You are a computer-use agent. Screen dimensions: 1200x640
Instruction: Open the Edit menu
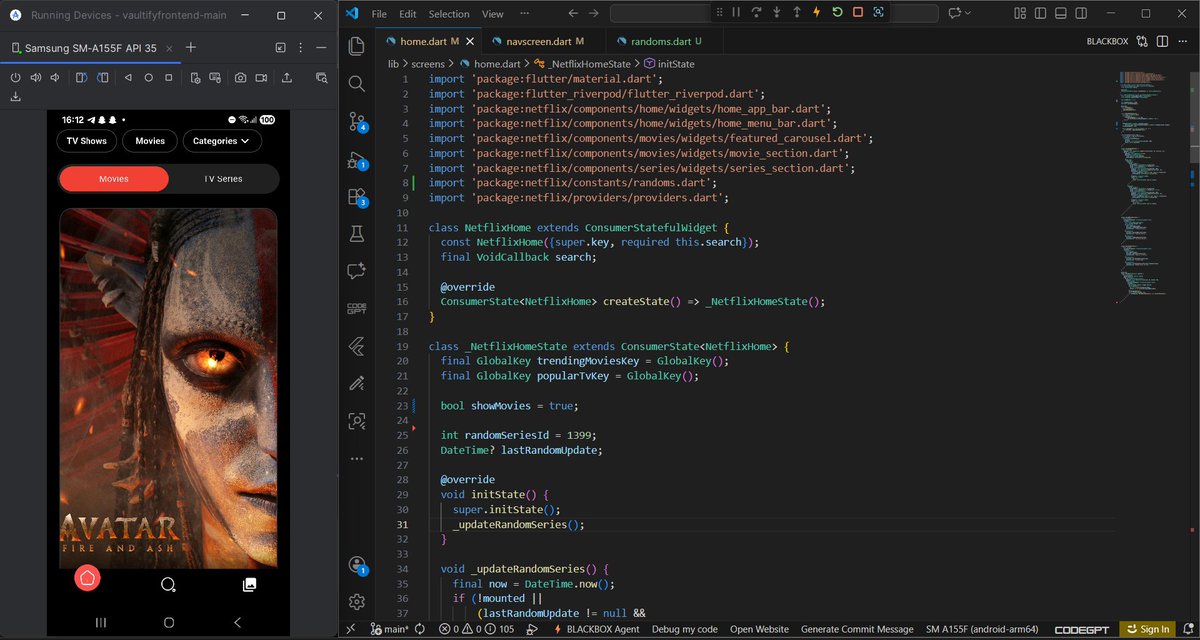tap(407, 14)
